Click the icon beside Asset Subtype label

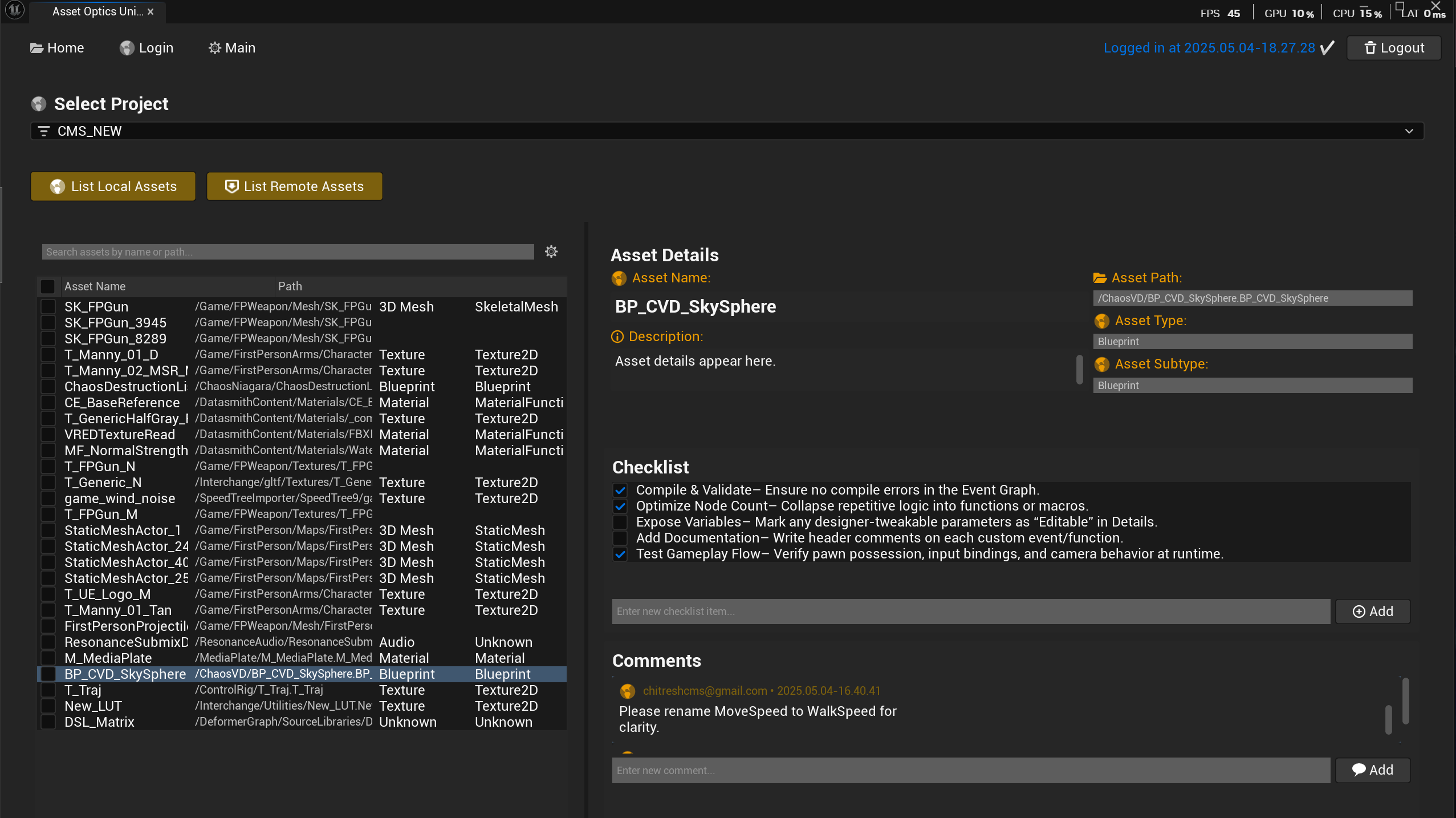click(1101, 365)
